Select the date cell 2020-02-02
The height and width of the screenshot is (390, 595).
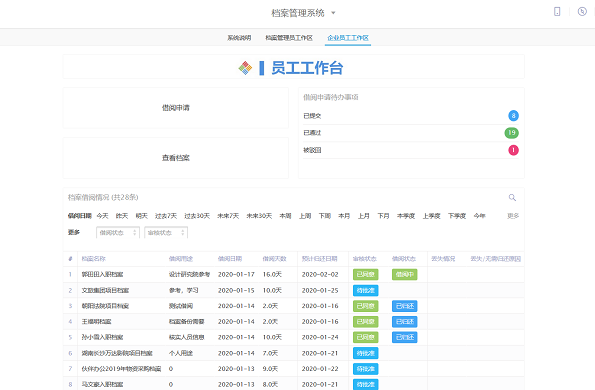click(320, 274)
